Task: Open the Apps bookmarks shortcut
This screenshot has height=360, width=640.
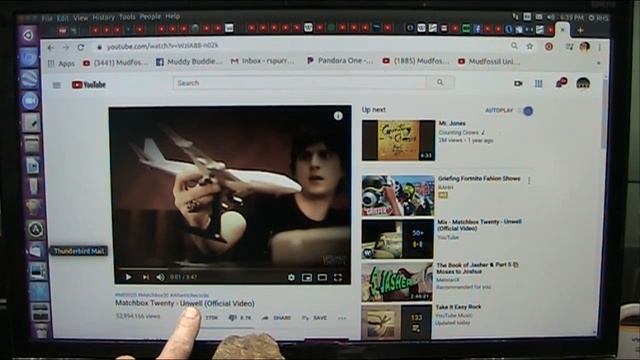Action: 62,64
